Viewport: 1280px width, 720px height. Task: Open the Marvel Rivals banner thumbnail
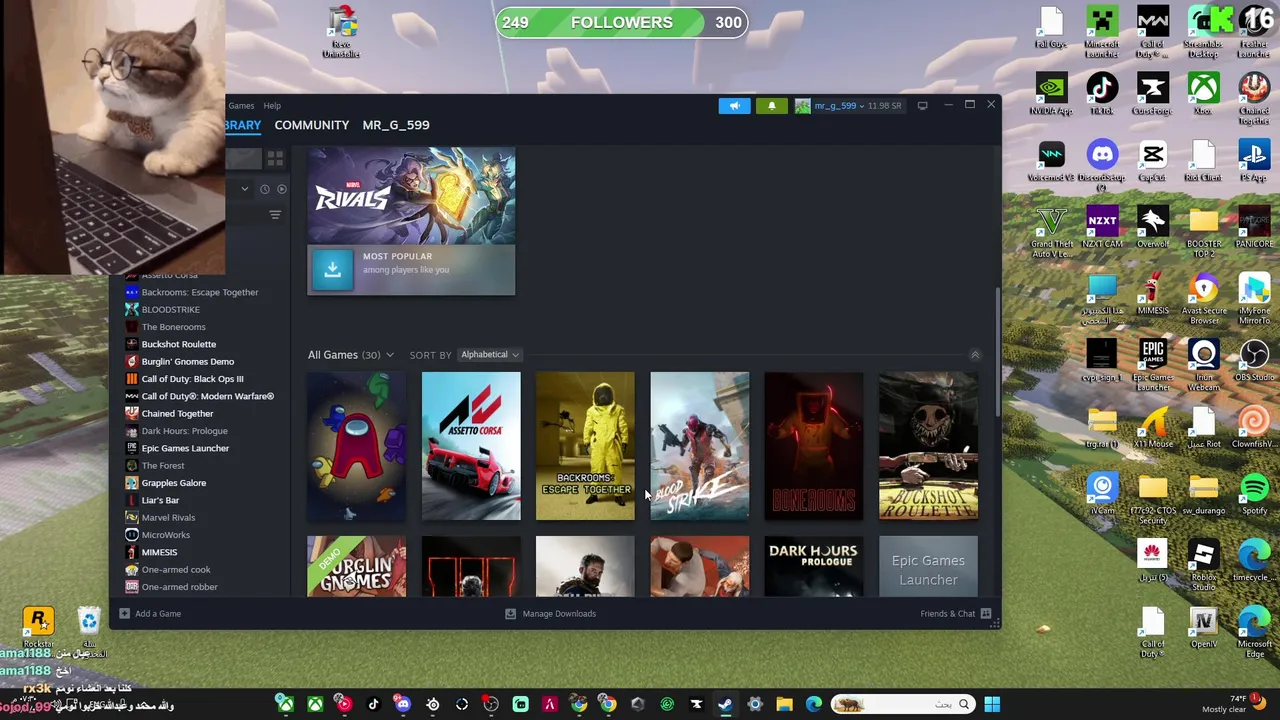pos(411,196)
